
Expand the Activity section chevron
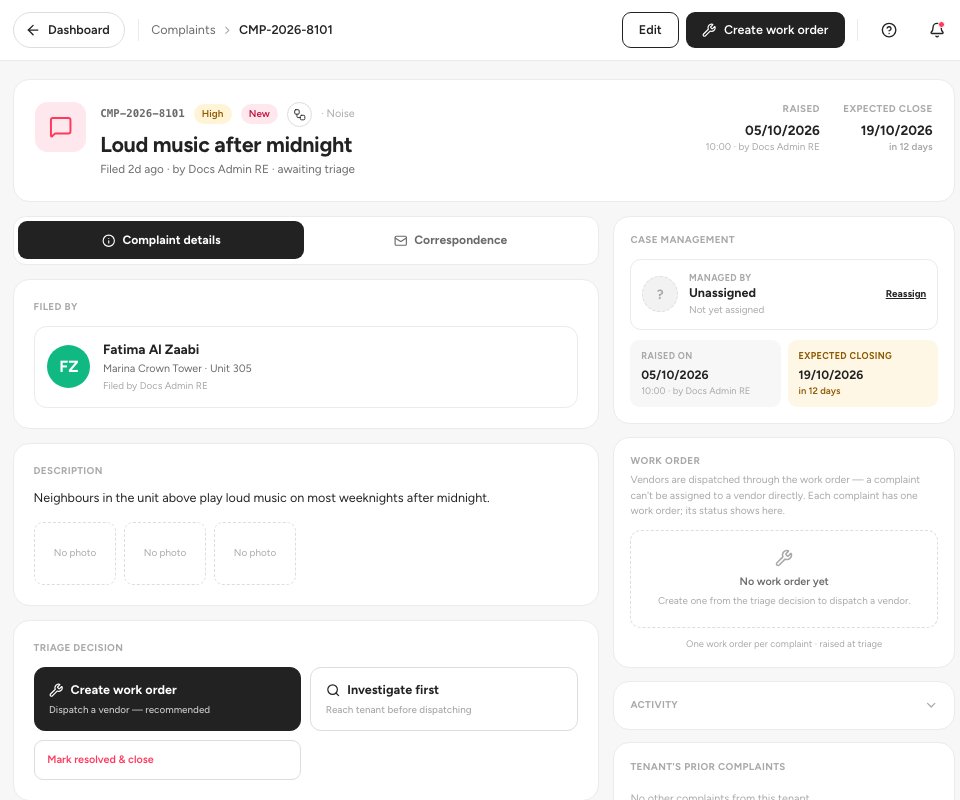931,705
